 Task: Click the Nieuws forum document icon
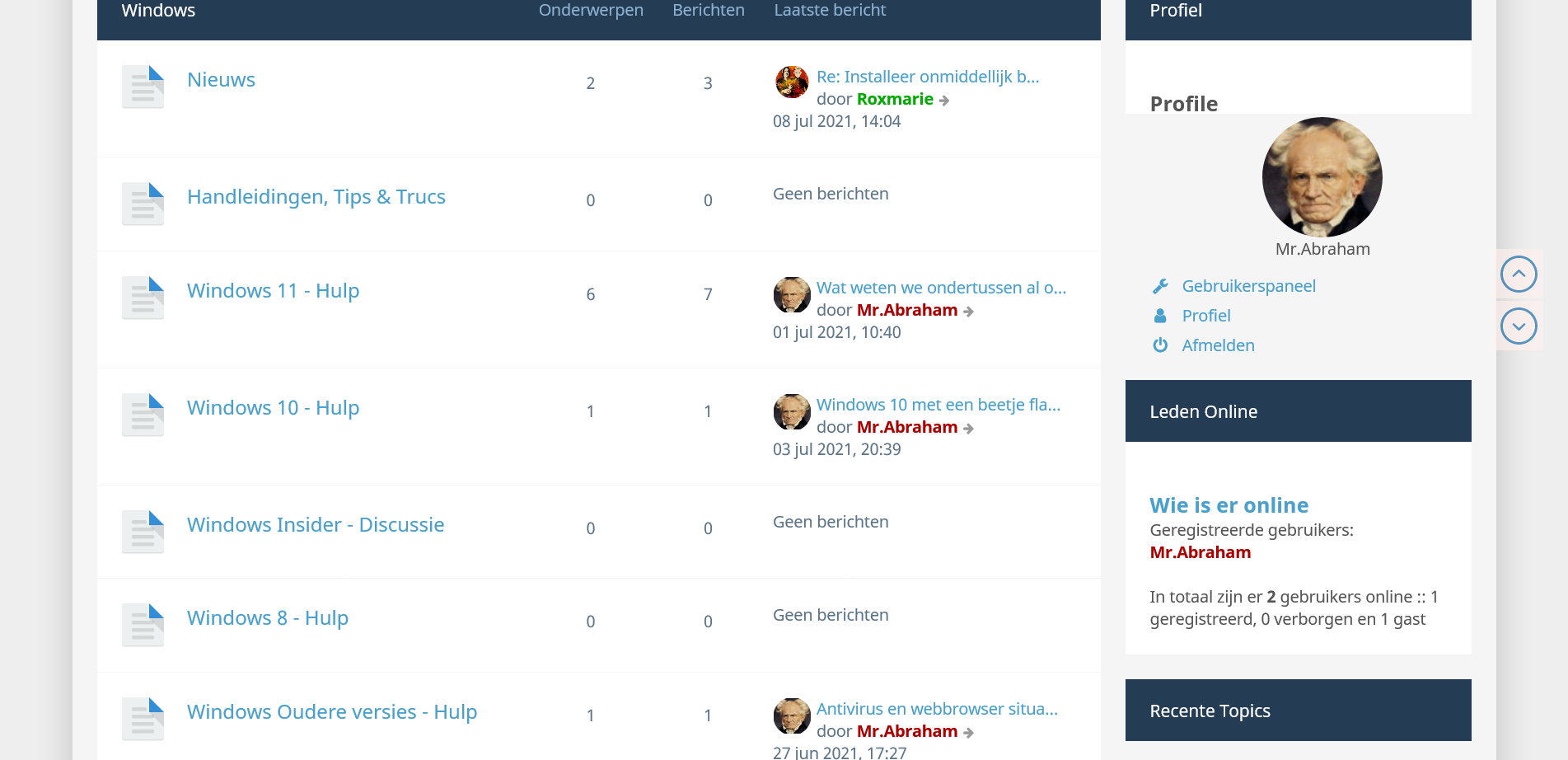coord(143,87)
